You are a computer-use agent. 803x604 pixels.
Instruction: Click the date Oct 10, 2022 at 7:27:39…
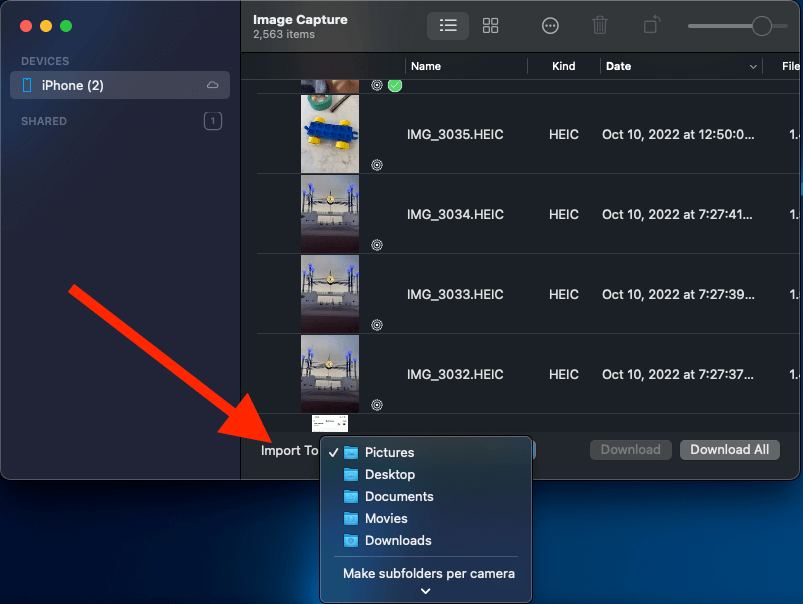(678, 294)
